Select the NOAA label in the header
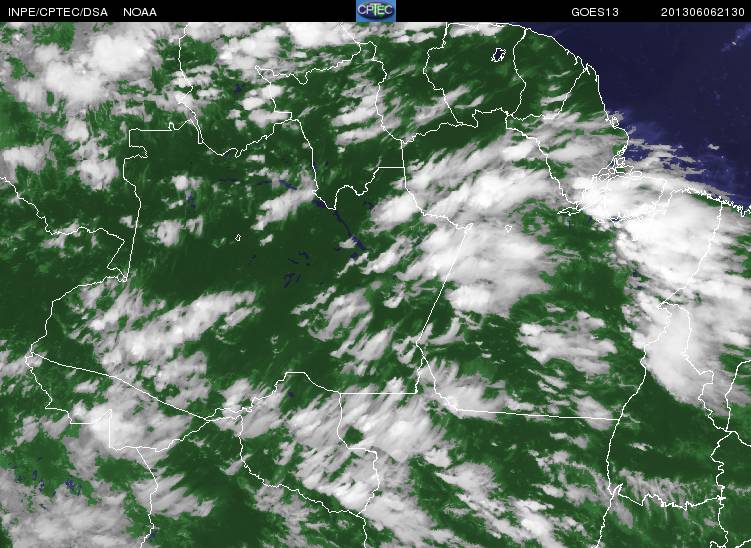 pyautogui.click(x=140, y=12)
